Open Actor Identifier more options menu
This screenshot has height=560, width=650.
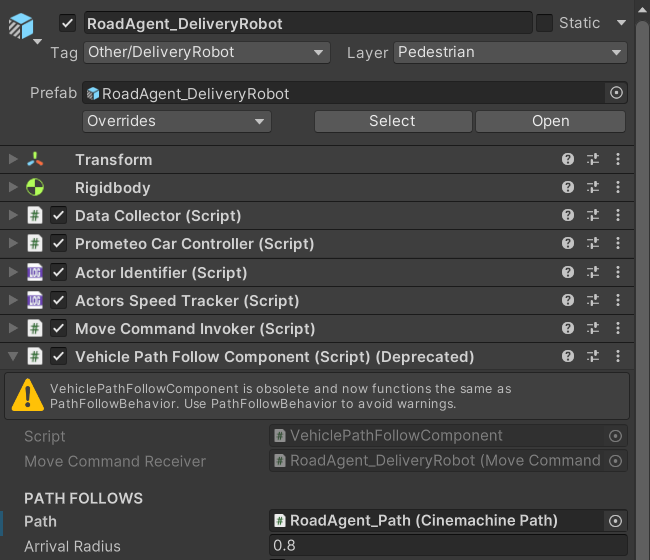point(618,272)
